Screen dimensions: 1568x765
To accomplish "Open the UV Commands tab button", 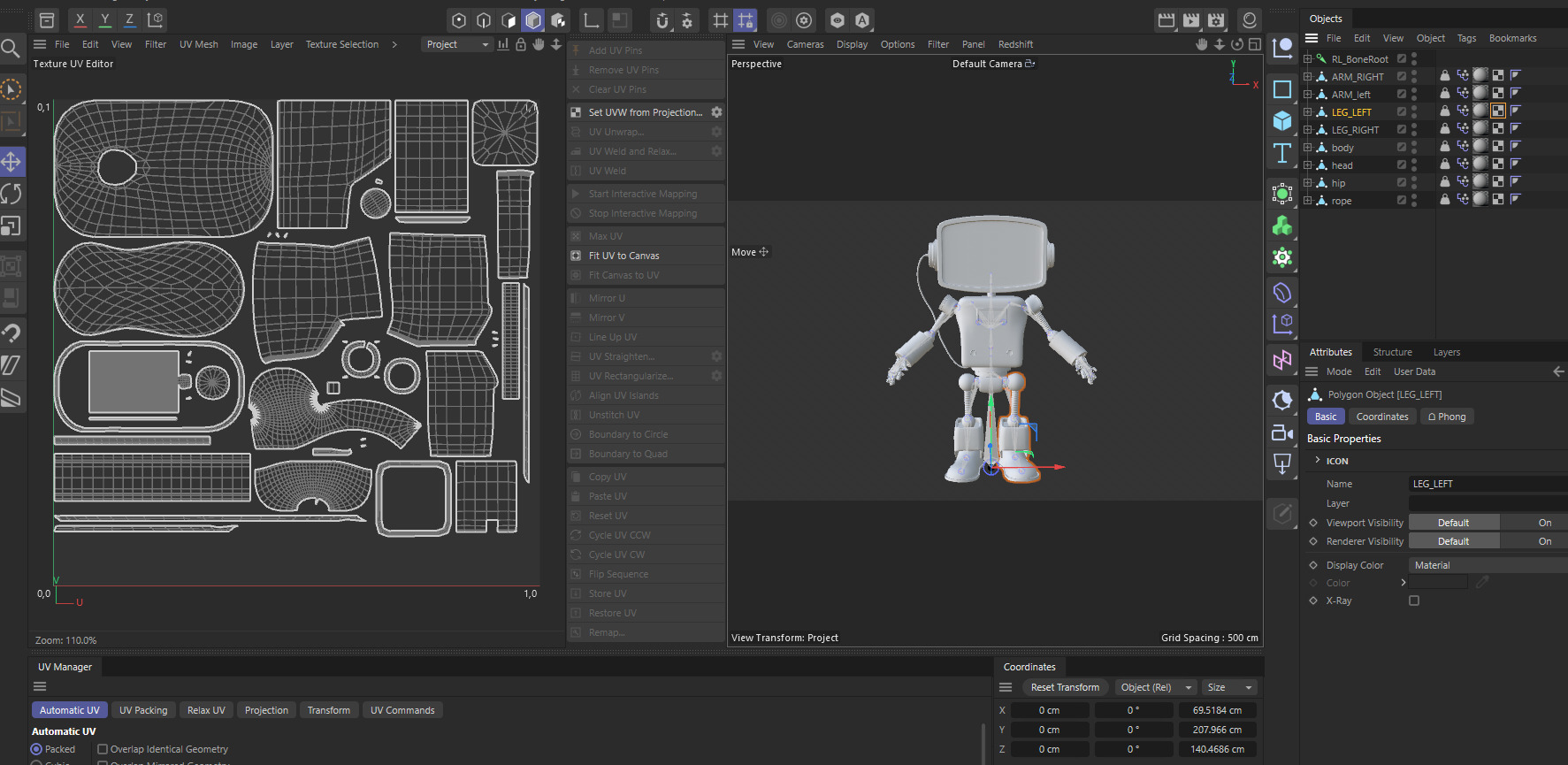I will 402,710.
